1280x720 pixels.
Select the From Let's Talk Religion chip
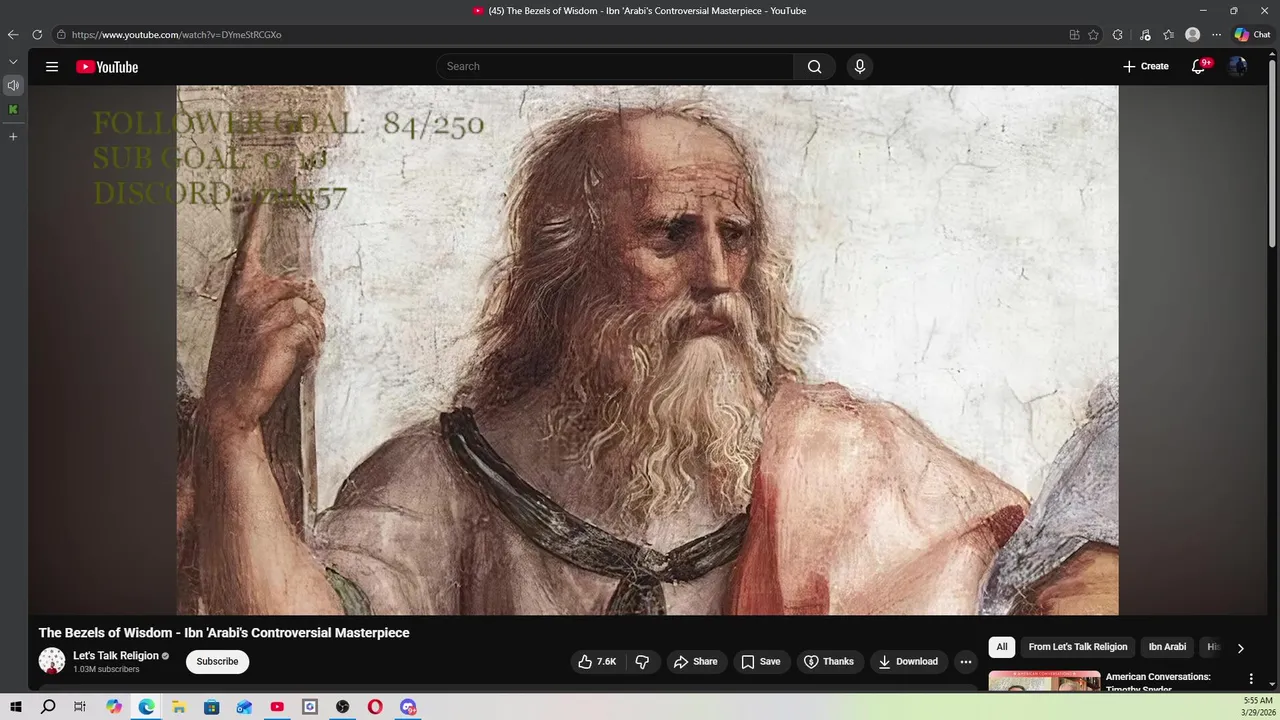(1078, 647)
